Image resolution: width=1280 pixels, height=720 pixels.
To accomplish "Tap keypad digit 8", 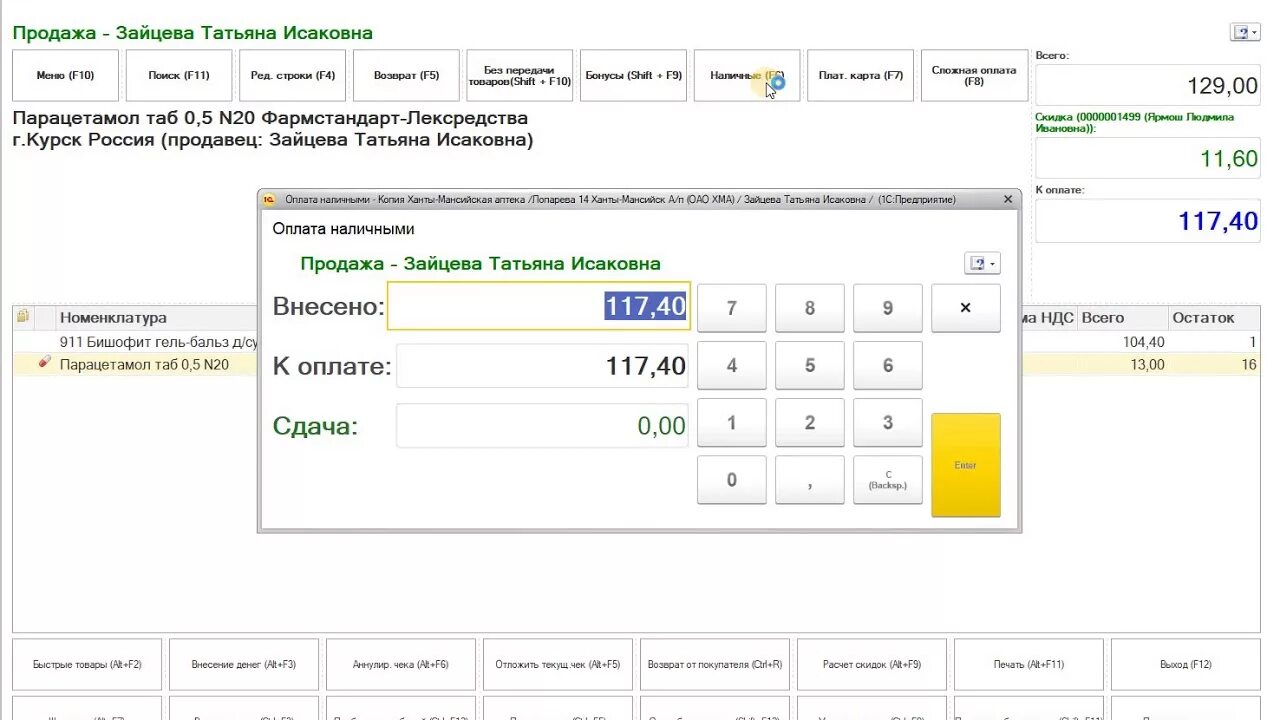I will point(810,308).
